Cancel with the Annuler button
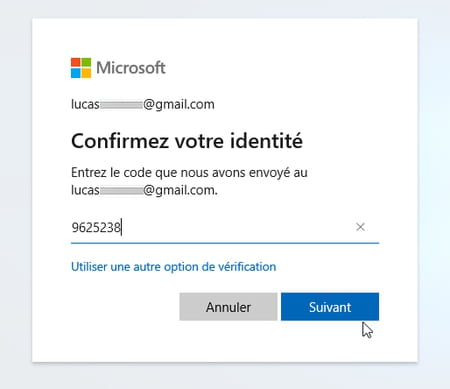450x389 pixels. tap(228, 307)
